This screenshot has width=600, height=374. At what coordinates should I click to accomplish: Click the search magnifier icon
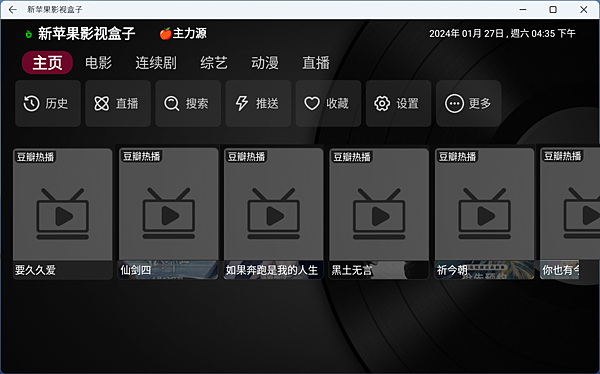[x=171, y=103]
